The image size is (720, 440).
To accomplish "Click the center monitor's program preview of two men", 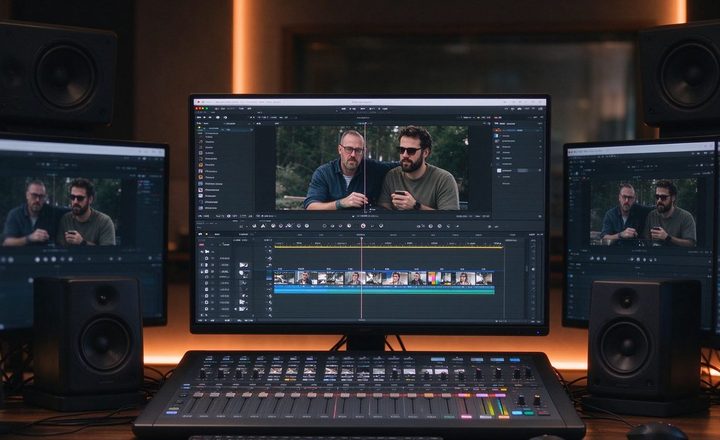I will 372,168.
